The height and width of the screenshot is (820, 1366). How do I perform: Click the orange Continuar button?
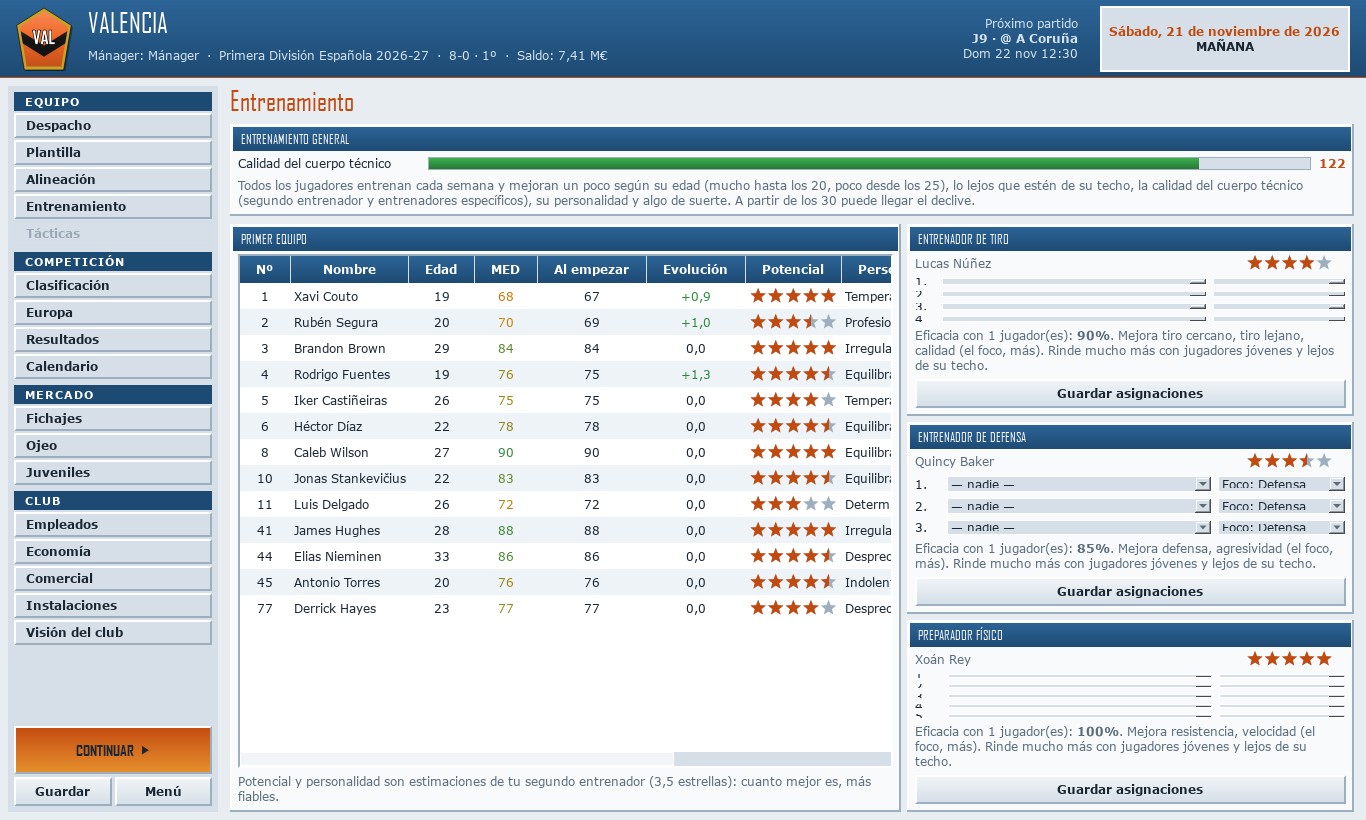(113, 750)
